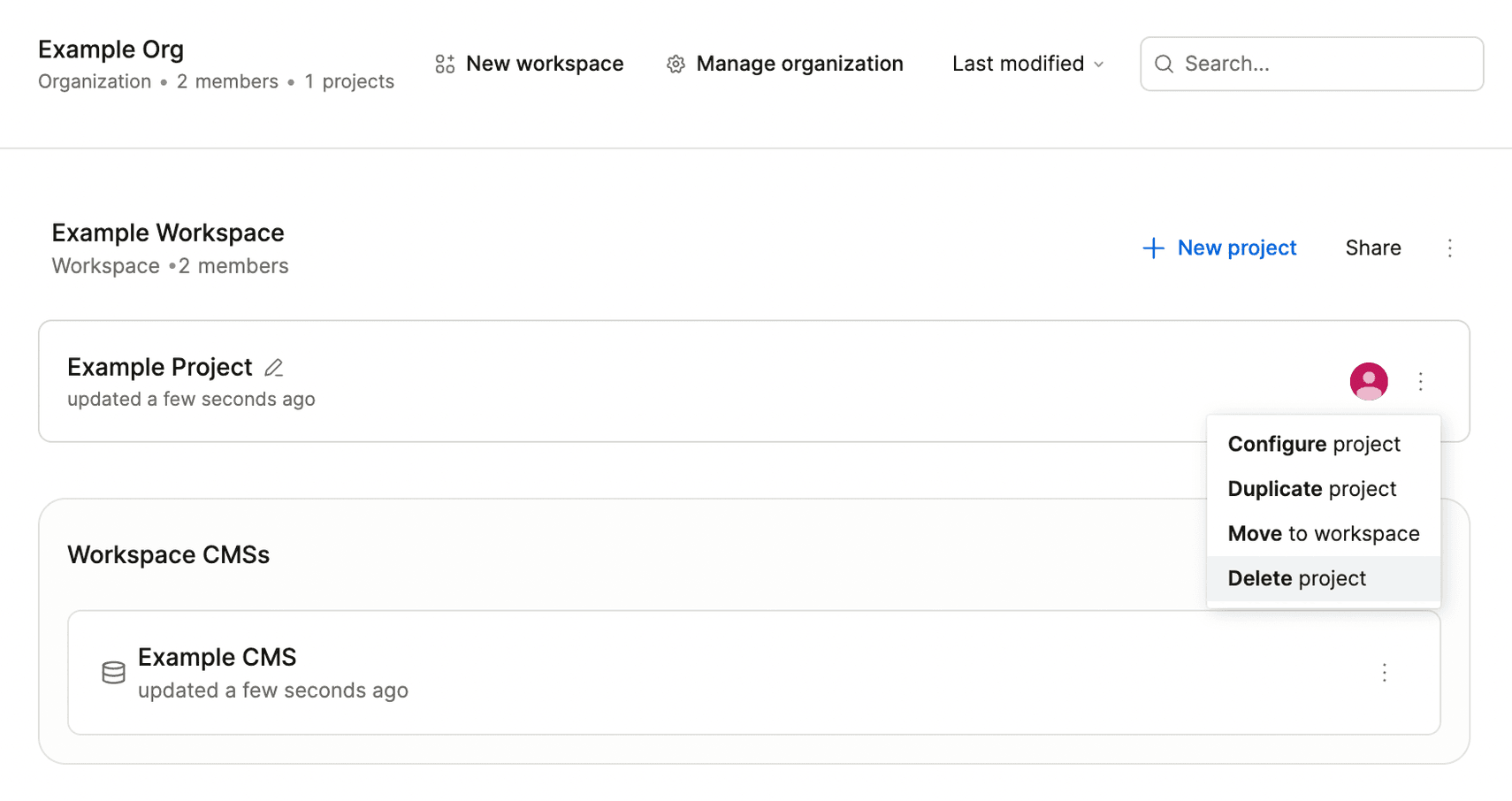Click the New project link
Viewport: 1512px width, 801px height.
pyautogui.click(x=1236, y=248)
